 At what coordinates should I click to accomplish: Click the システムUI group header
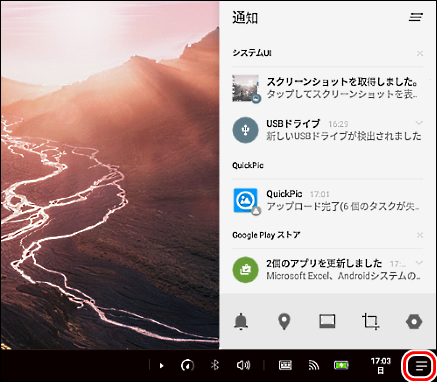click(x=252, y=53)
